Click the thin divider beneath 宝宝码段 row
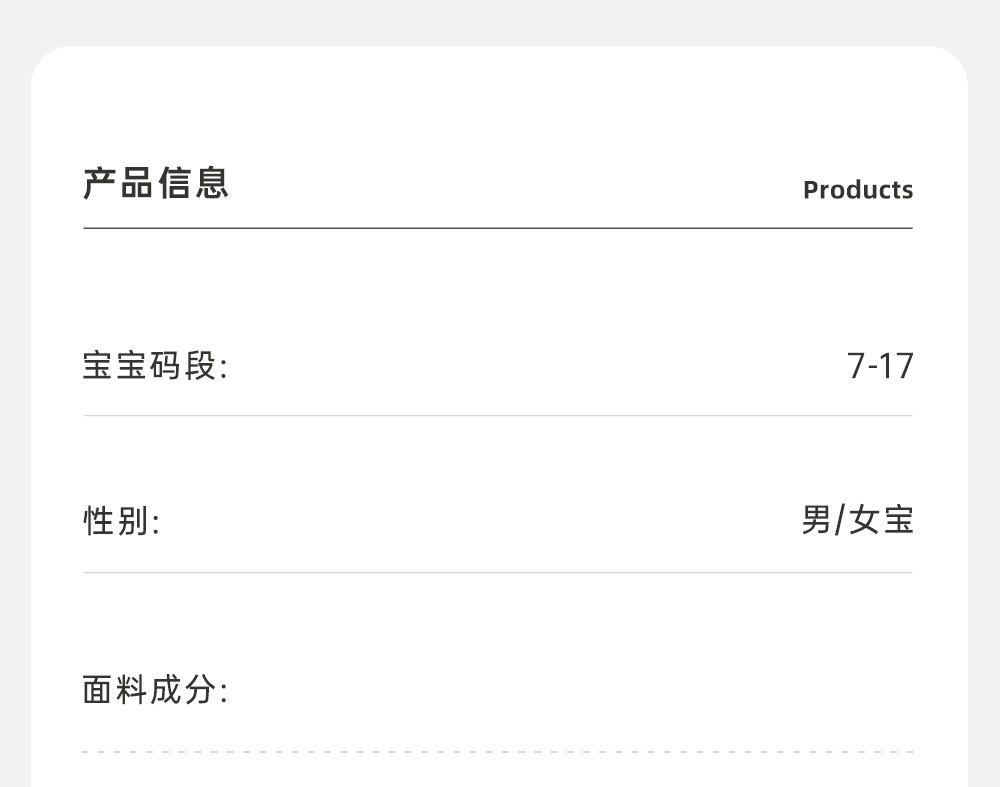Screen dimensions: 1000x787 click(x=497, y=416)
